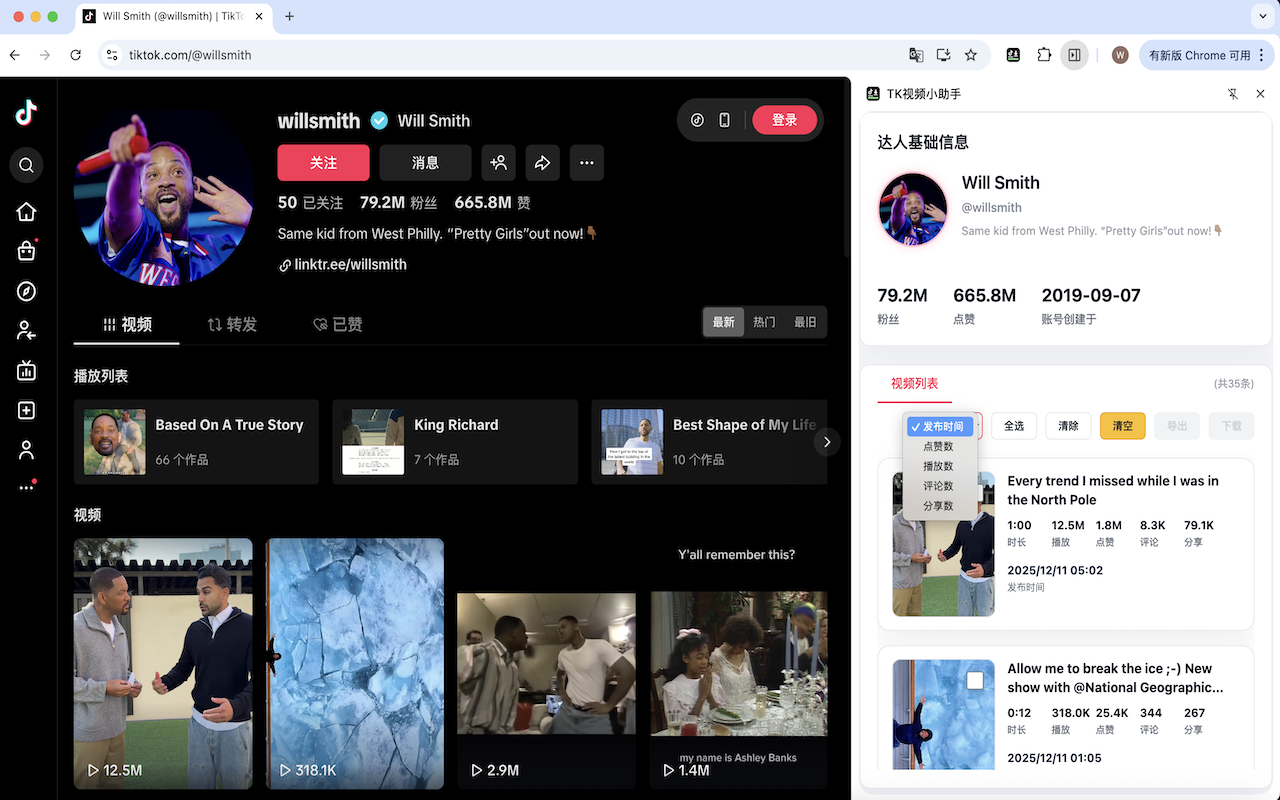Screen dimensions: 1280x800
Task: Choose 发布时间 in the sort dropdown
Action: [938, 427]
